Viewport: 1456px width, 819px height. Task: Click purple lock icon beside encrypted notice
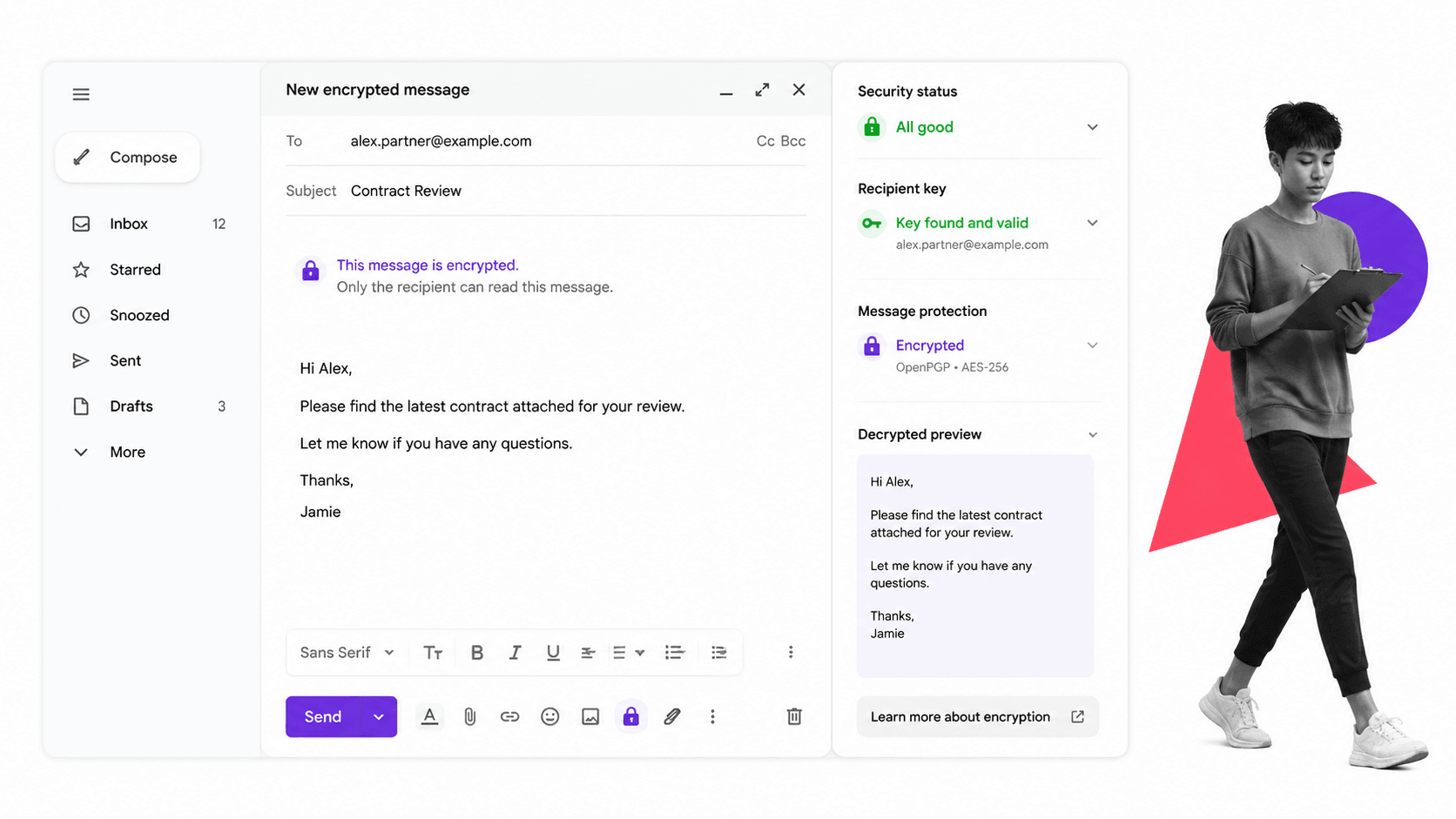coord(310,271)
